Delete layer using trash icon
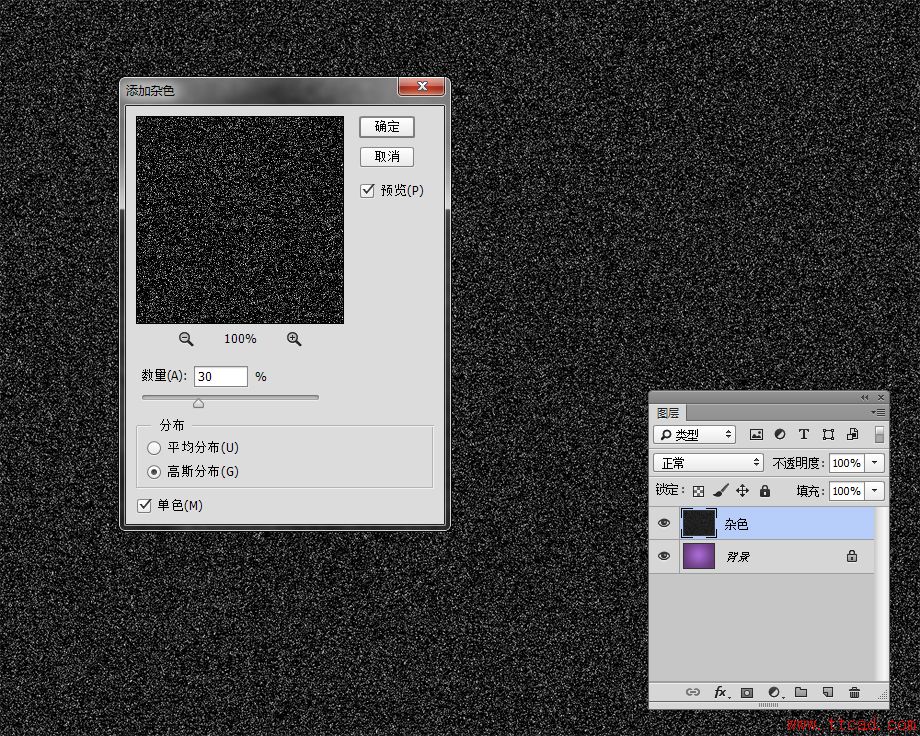The image size is (920, 736). tap(855, 692)
